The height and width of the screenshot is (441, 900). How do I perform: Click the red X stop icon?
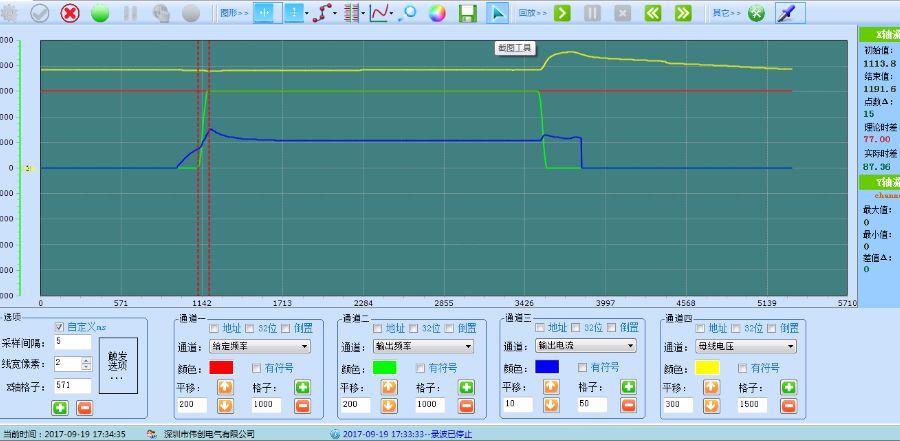[70, 13]
